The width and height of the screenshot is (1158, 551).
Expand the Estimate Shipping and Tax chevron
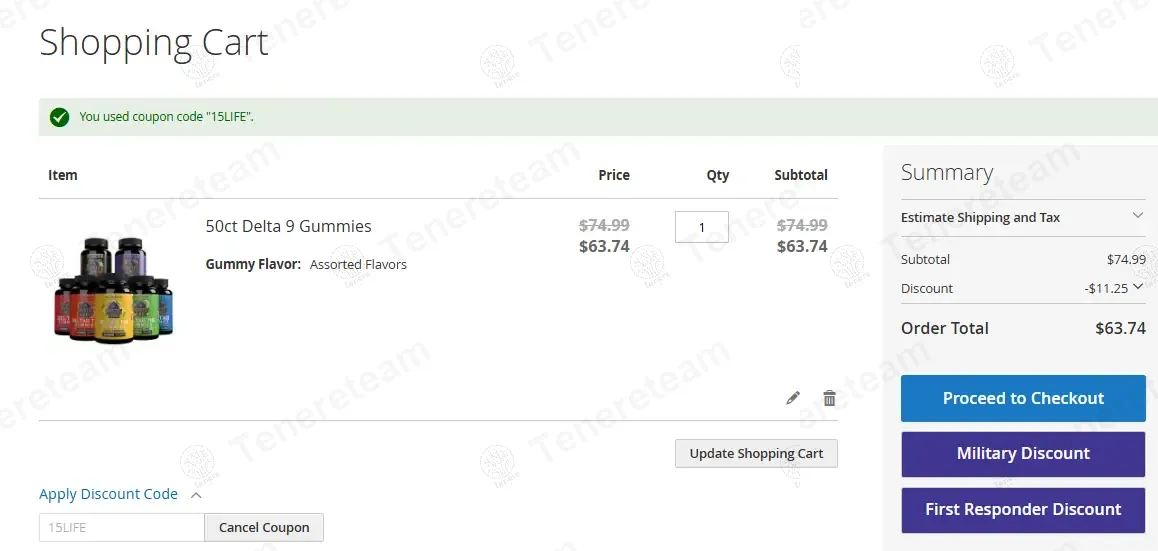pyautogui.click(x=1138, y=216)
